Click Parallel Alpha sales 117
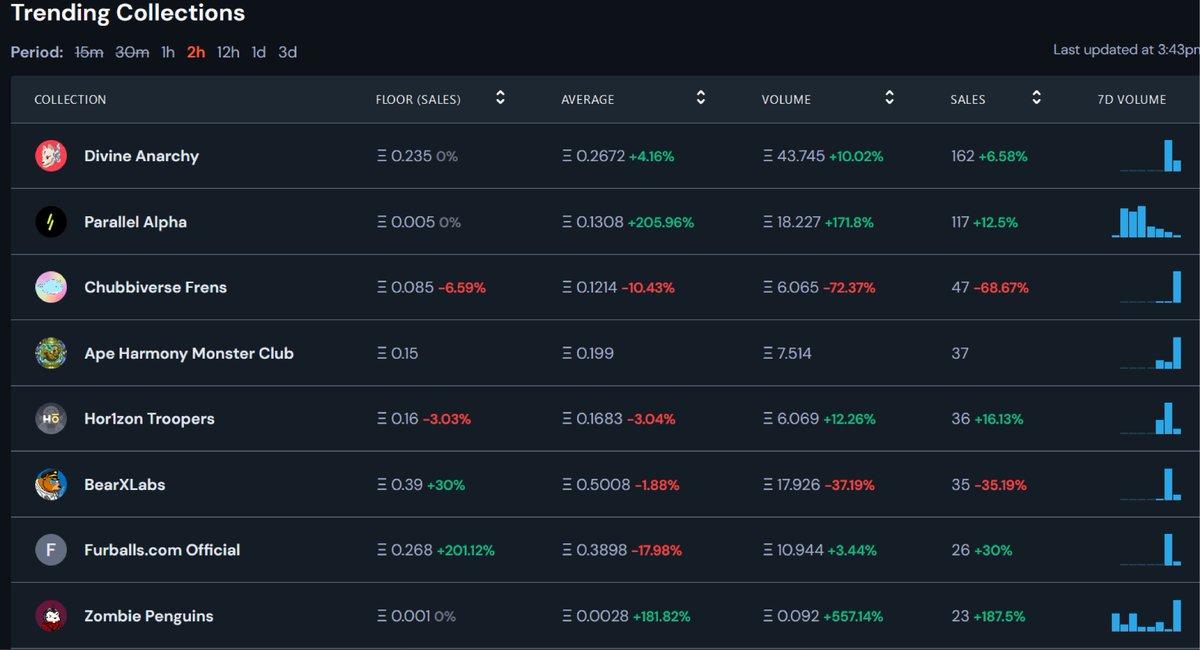 [961, 222]
